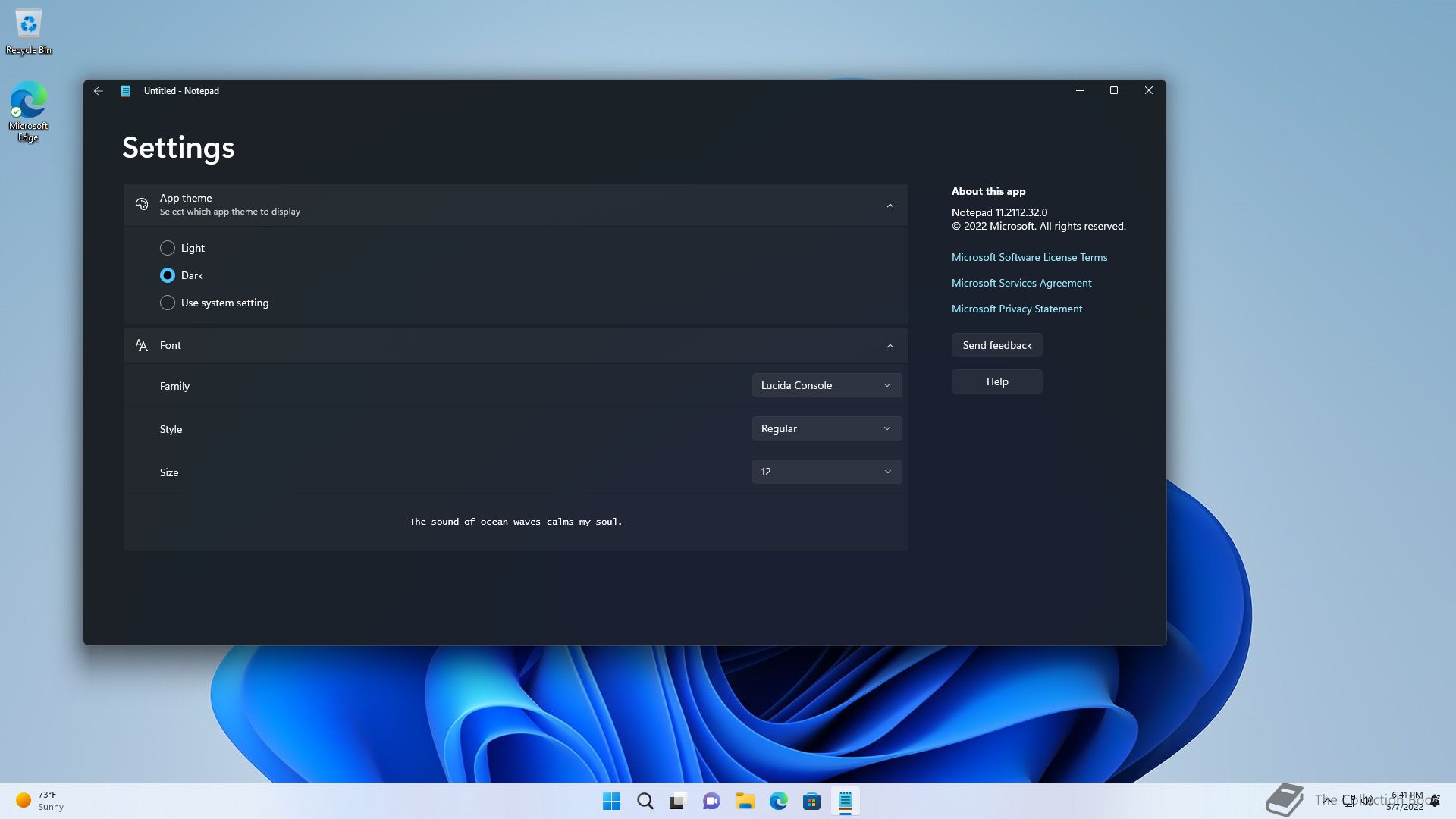Open Microsoft Edge desktop shortcut
Image resolution: width=1456 pixels, height=819 pixels.
pos(28,112)
